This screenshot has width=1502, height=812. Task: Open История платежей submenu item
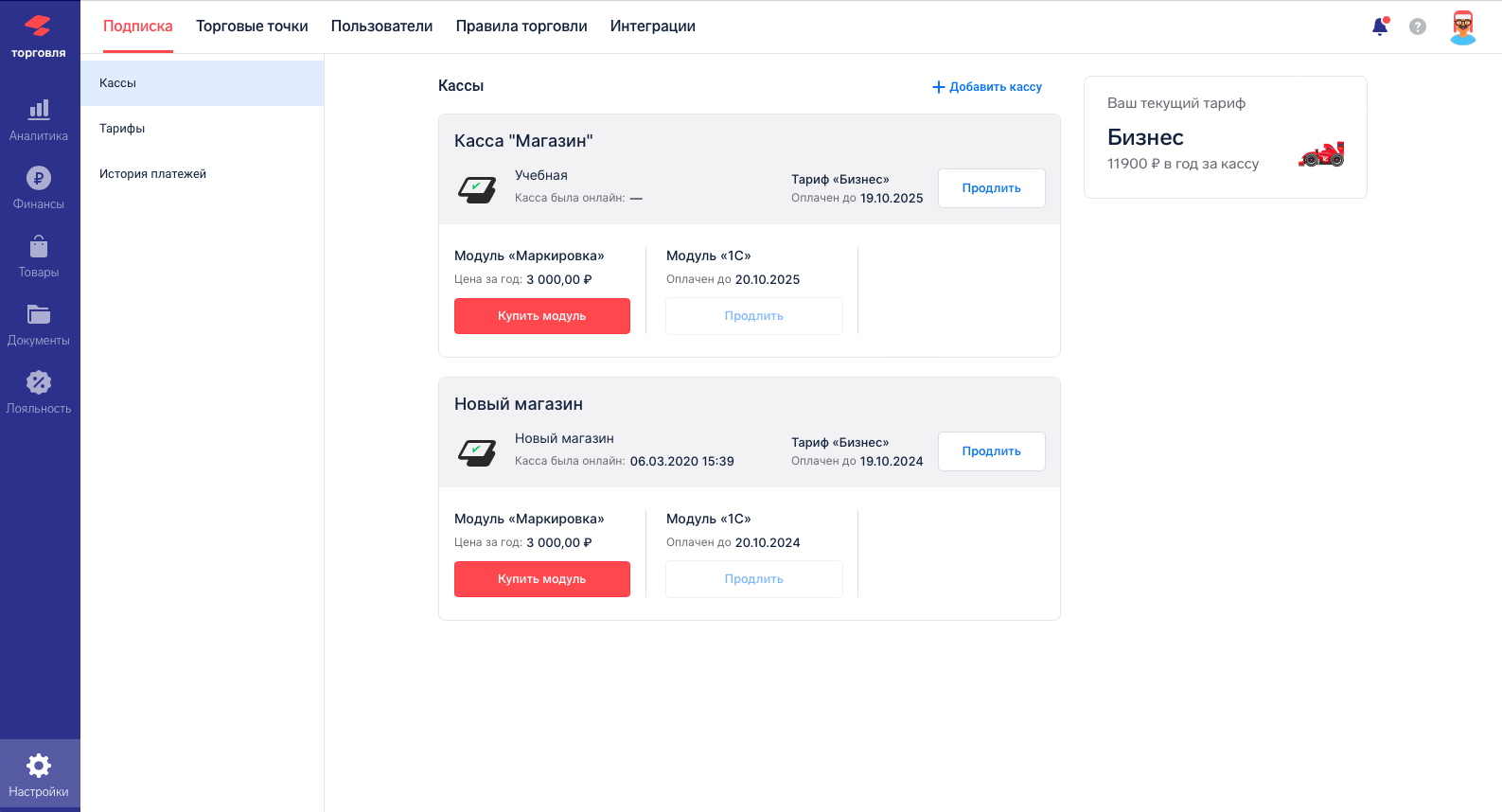click(x=203, y=174)
